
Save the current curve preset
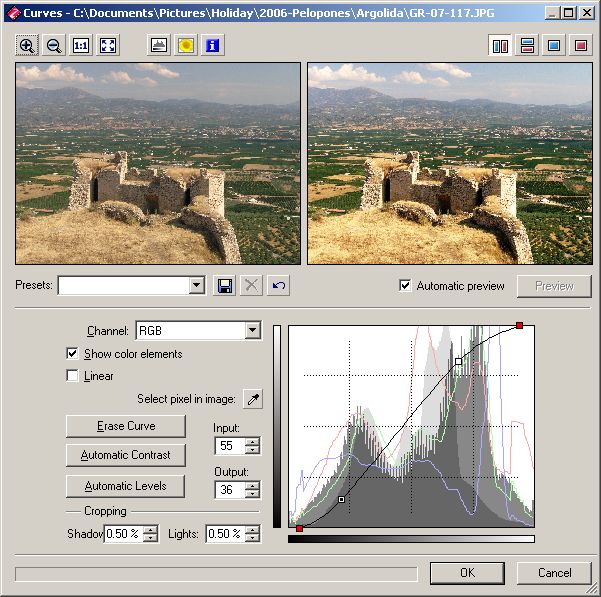point(225,286)
